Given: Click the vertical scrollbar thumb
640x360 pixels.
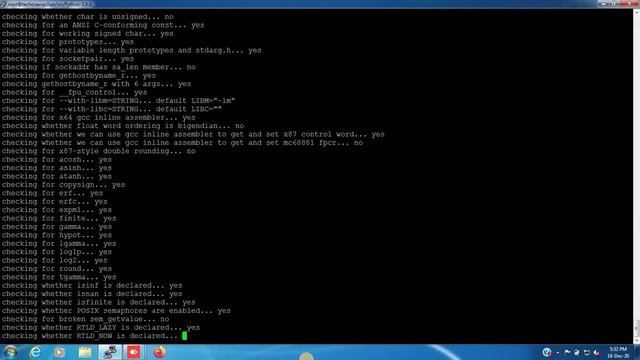Looking at the screenshot, I should coord(636,327).
